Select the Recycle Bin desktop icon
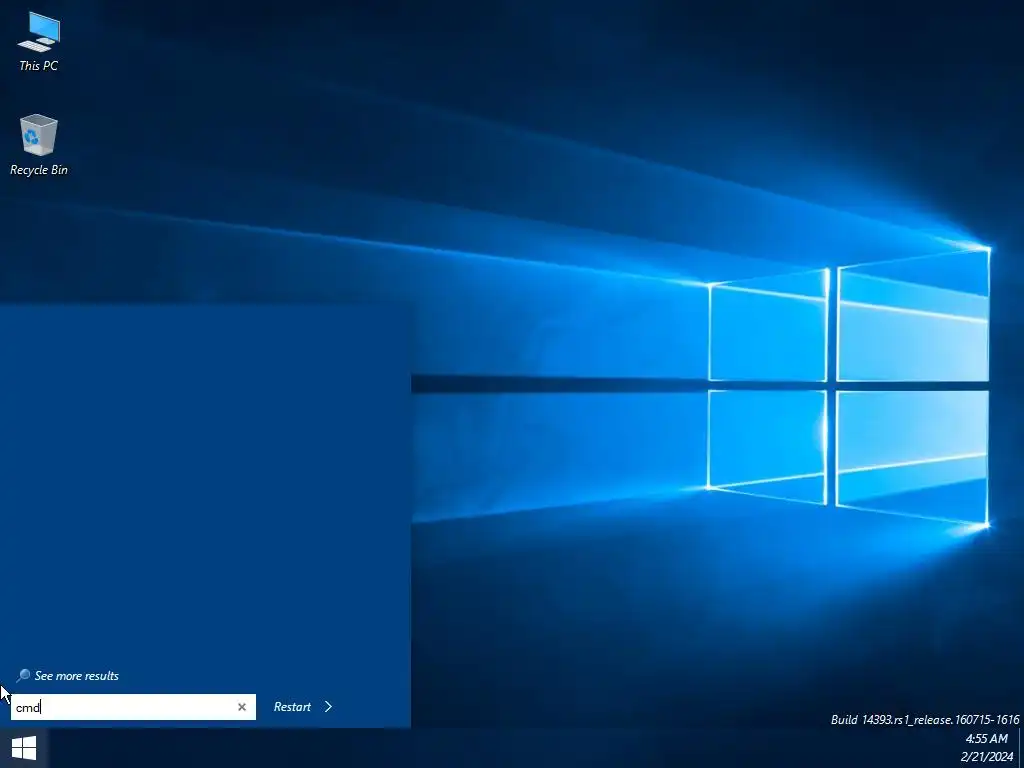Image resolution: width=1024 pixels, height=768 pixels. point(39,145)
